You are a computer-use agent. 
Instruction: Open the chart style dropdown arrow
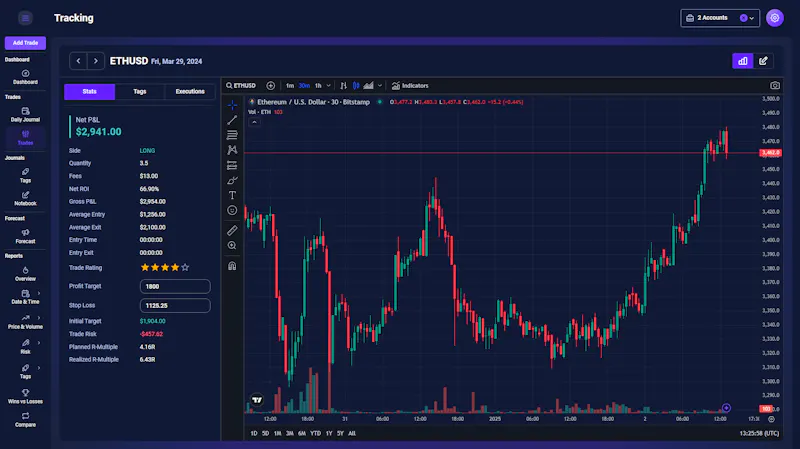(x=380, y=86)
